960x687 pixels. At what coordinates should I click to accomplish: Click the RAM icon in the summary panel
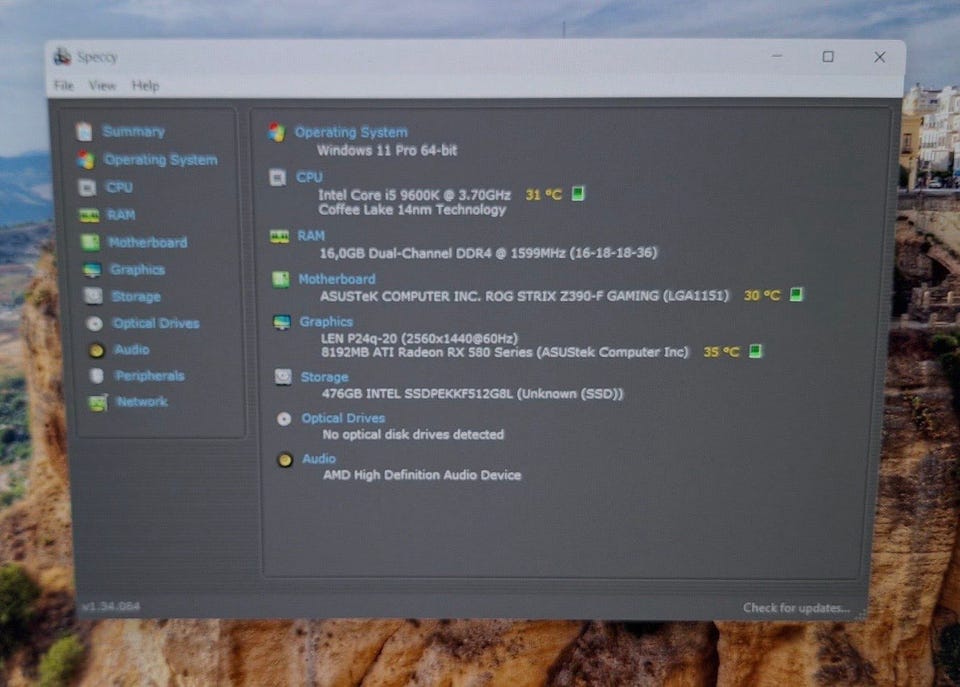[x=280, y=236]
